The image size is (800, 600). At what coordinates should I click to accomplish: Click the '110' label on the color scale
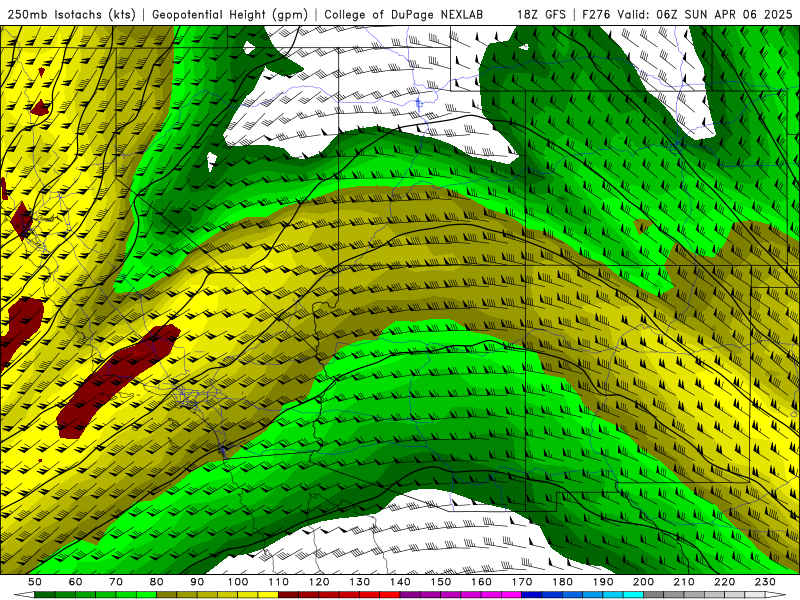click(x=278, y=582)
